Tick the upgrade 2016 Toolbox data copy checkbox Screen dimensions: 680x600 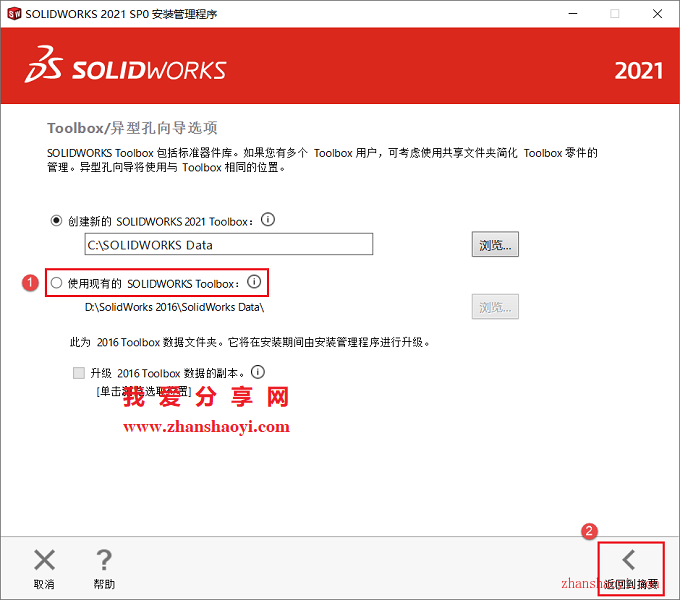pyautogui.click(x=78, y=373)
